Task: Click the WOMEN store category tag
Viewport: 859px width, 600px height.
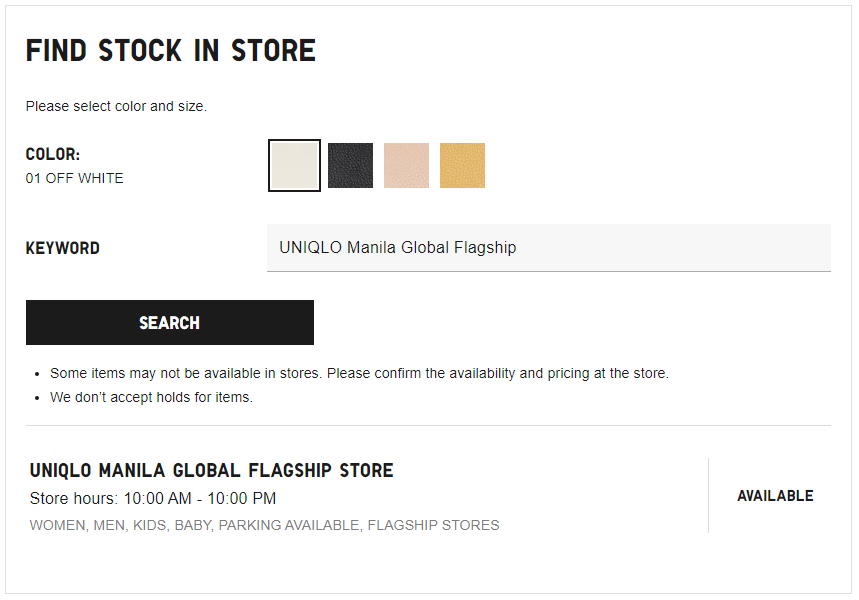Action: [x=56, y=525]
